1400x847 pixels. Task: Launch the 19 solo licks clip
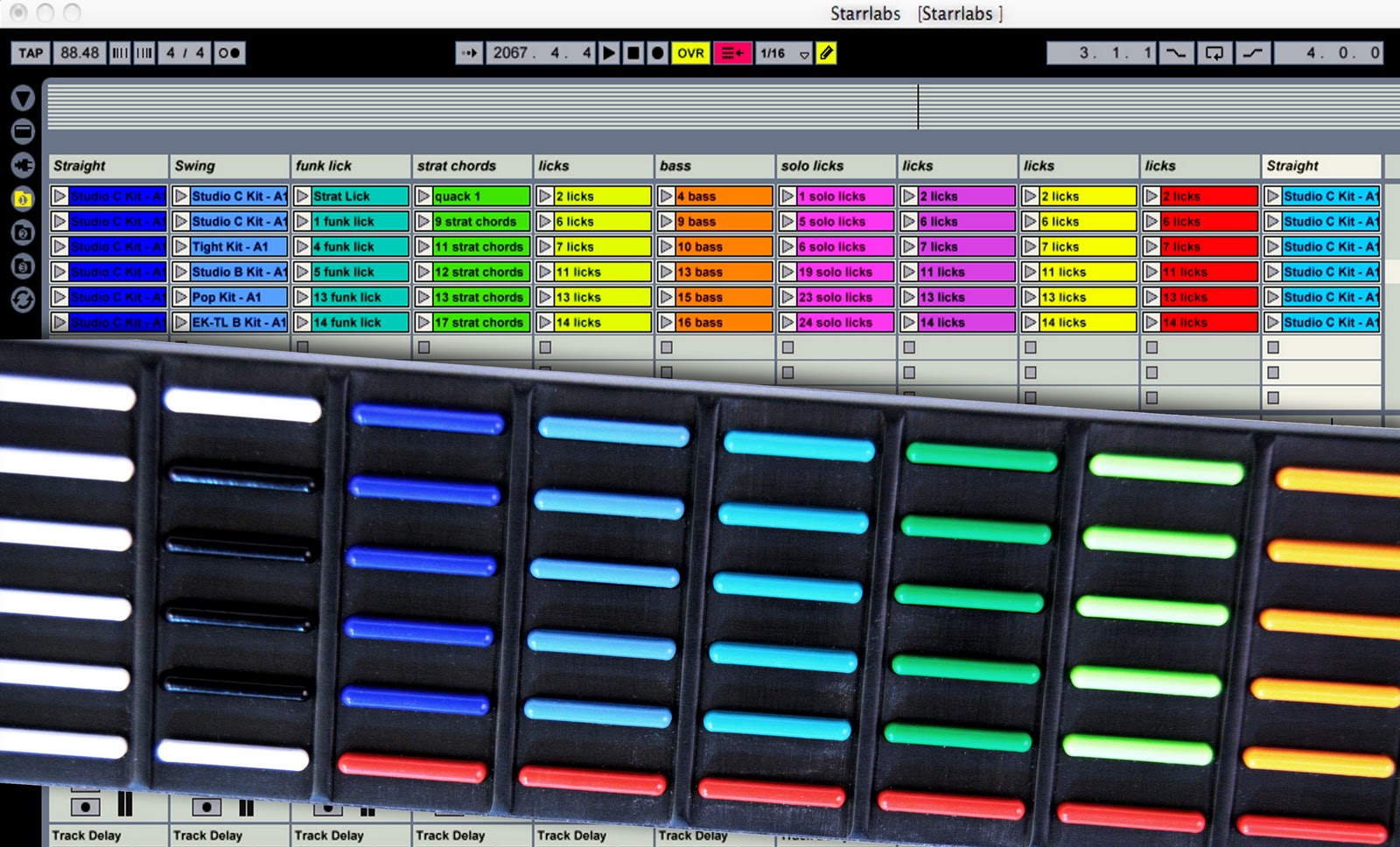pos(787,272)
